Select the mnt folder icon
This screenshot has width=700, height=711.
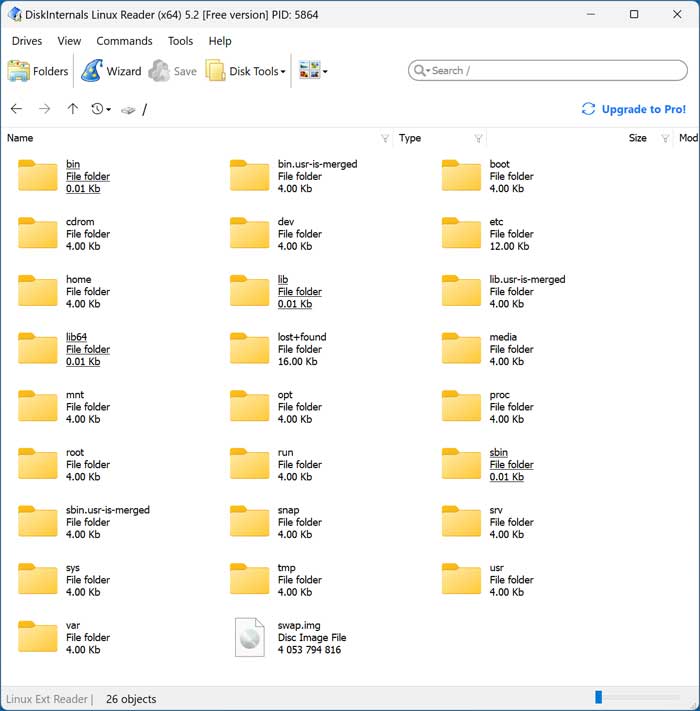[38, 405]
